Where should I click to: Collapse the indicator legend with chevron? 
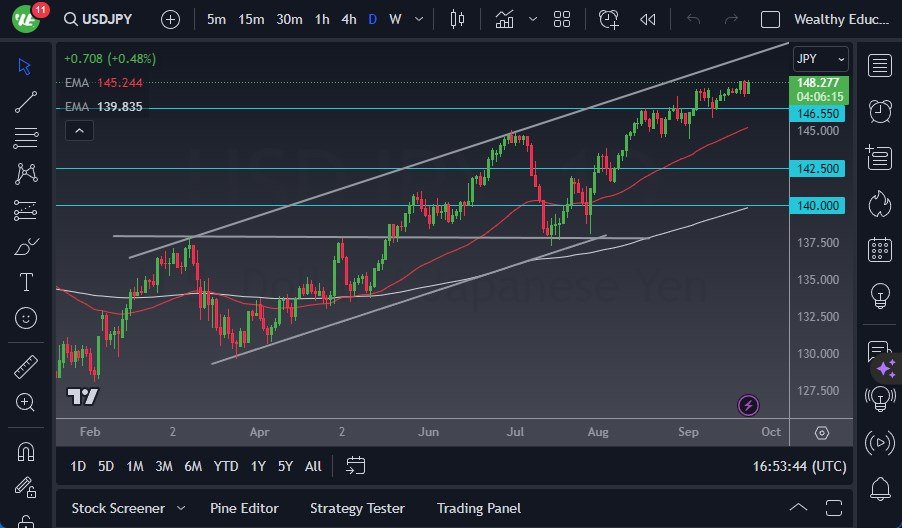click(78, 130)
